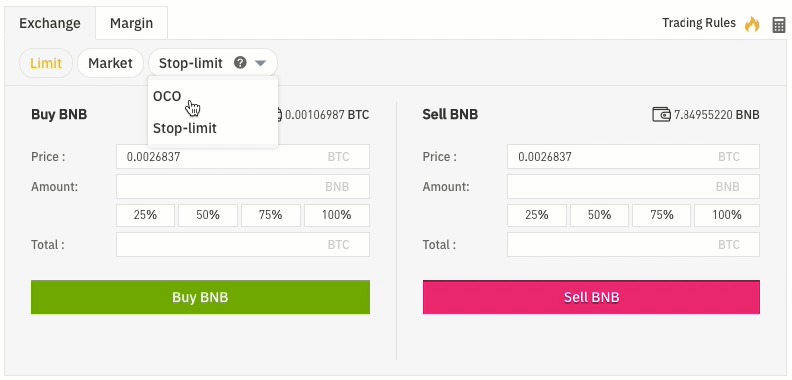Collapse the Stop-limit dropdown arrow
This screenshot has height=380, width=792.
pyautogui.click(x=260, y=63)
